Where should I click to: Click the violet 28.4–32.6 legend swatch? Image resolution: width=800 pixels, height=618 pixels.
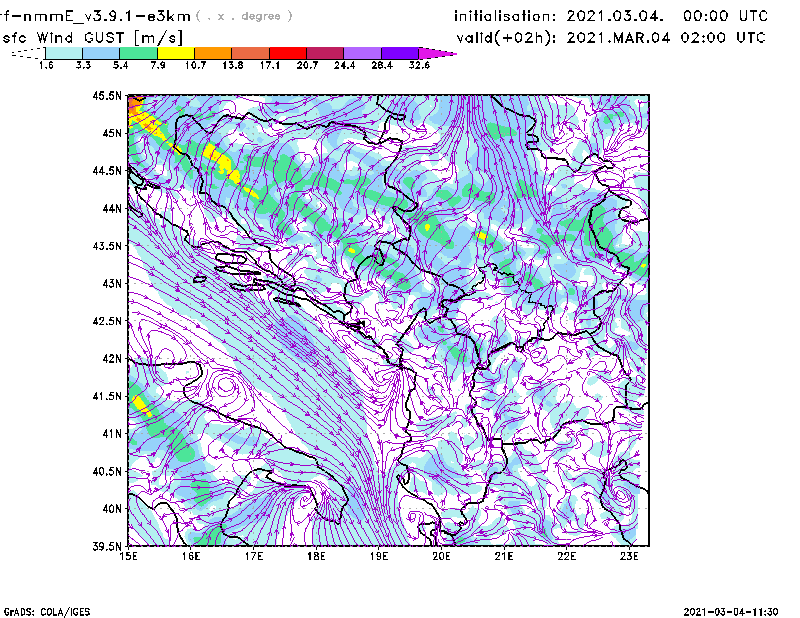click(x=399, y=53)
